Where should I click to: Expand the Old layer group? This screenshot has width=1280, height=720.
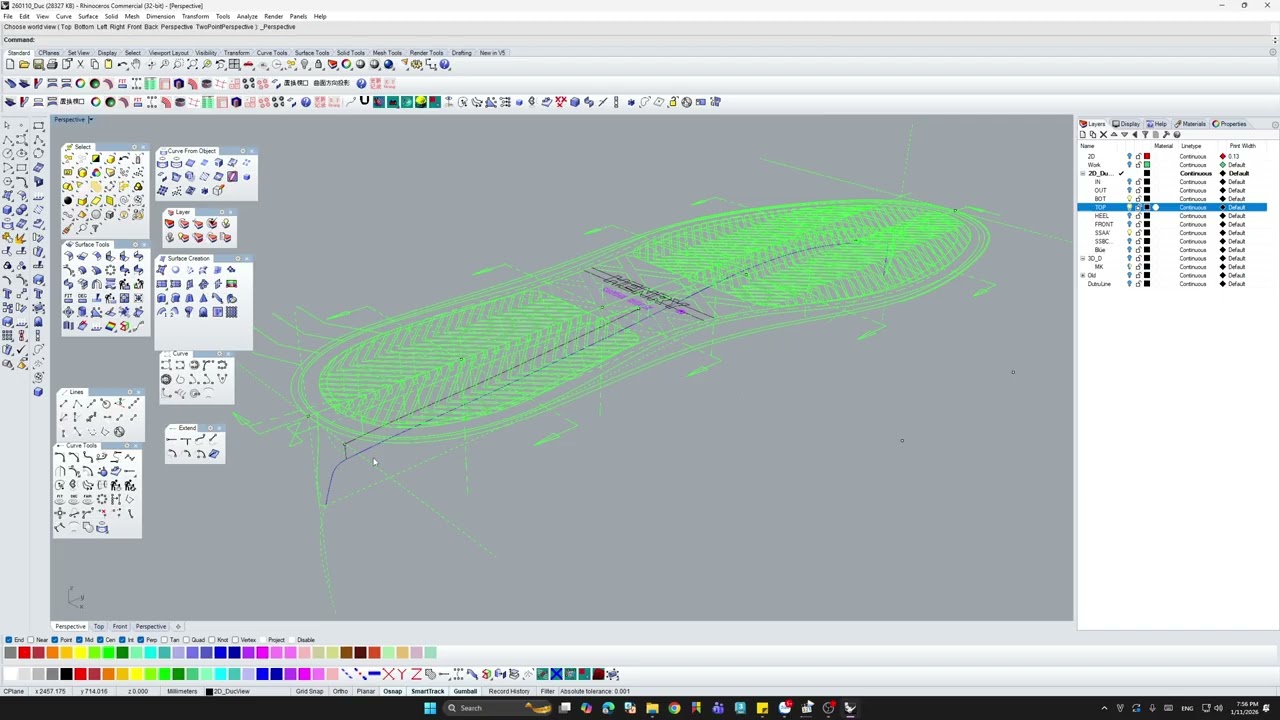(1083, 276)
